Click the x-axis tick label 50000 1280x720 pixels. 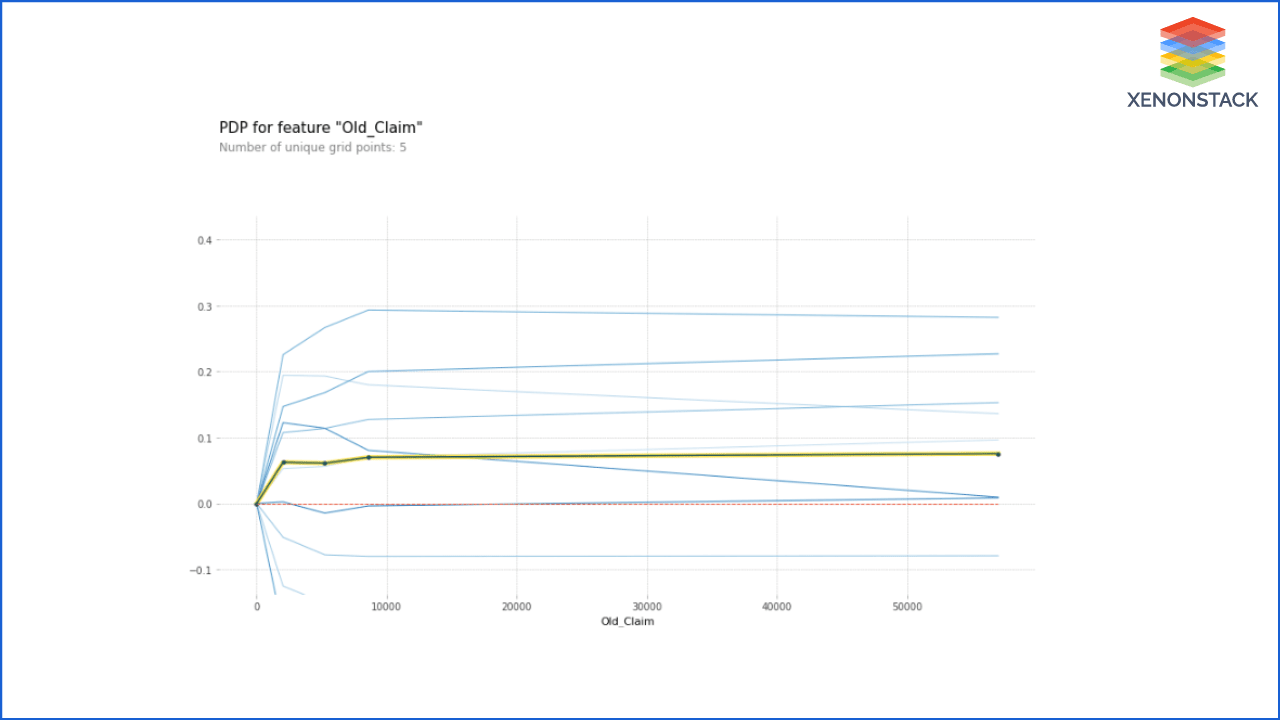click(x=907, y=607)
